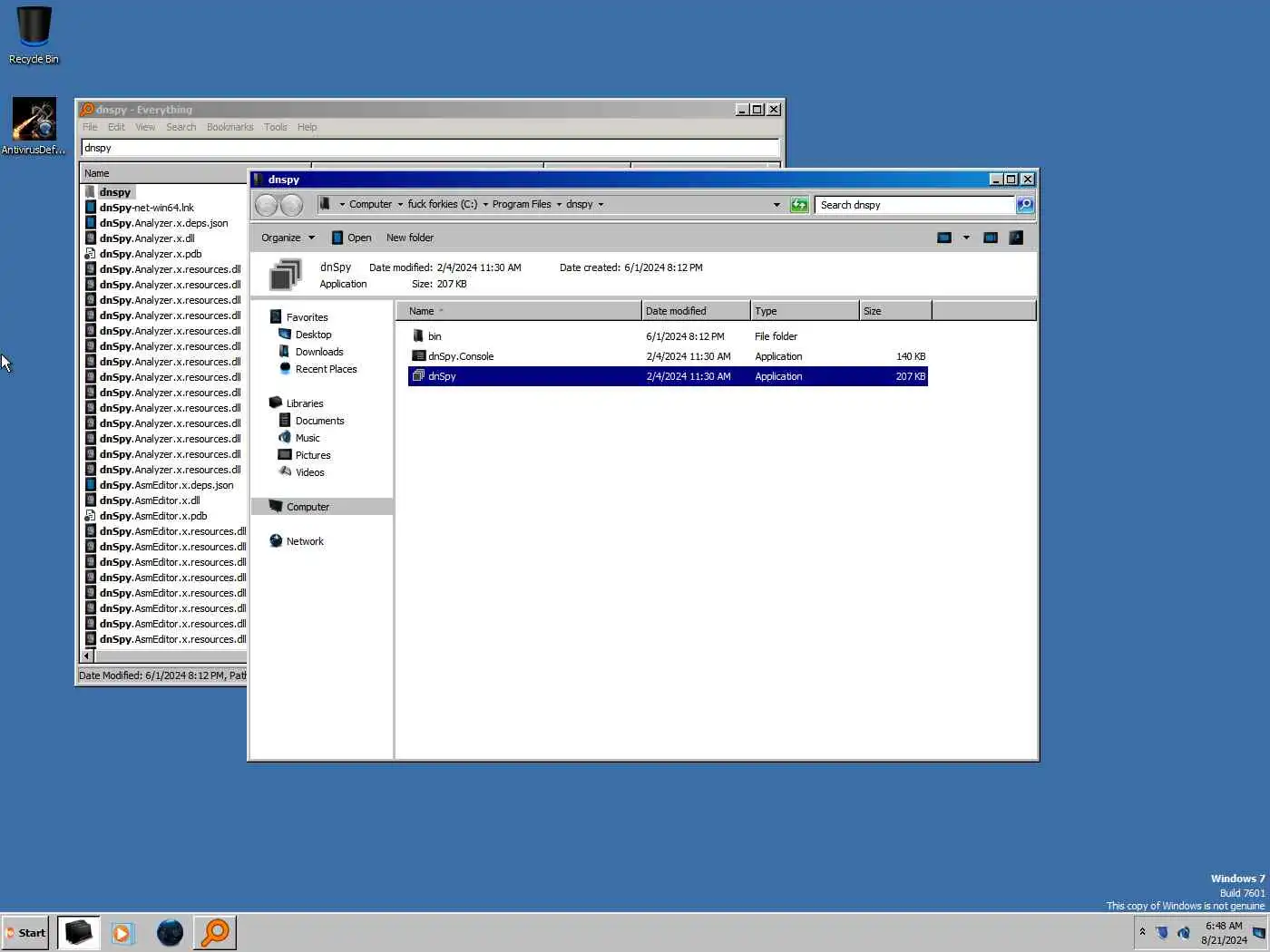This screenshot has height=952, width=1270.
Task: Expand the dropdown arrow after dnspy breadcrumb
Action: tap(601, 205)
